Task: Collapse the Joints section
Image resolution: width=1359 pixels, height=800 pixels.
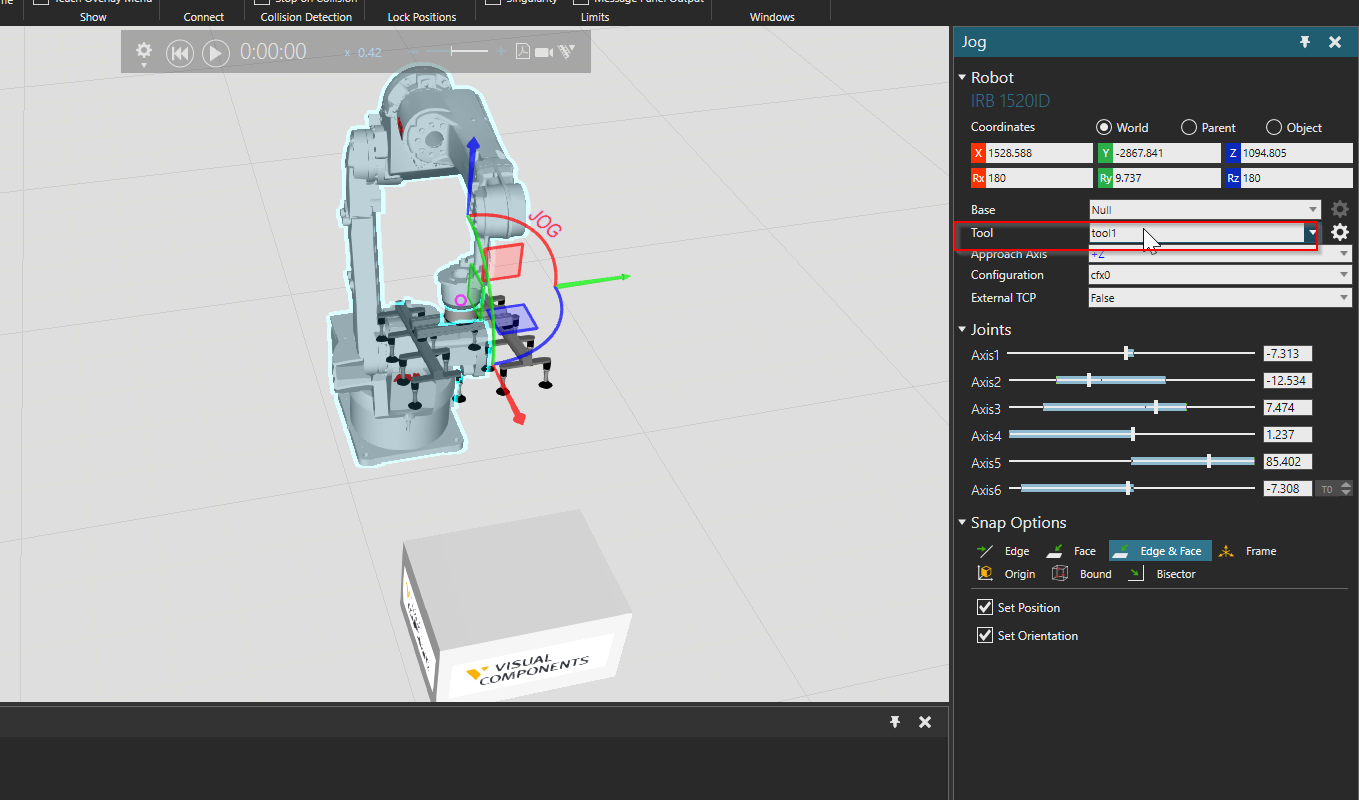Action: (962, 330)
